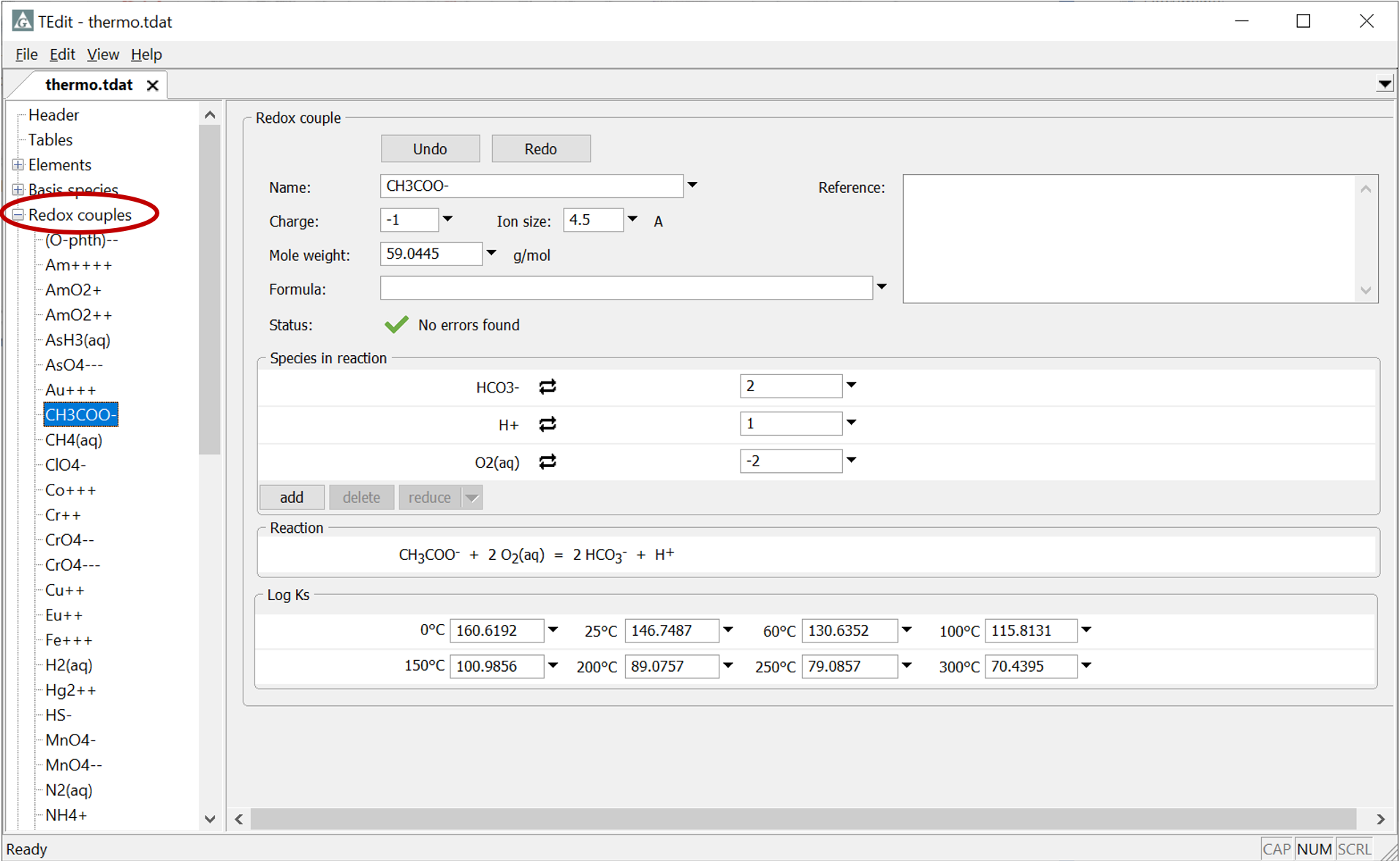Edit the 60°C log K field
Image resolution: width=1400 pixels, height=861 pixels.
(x=850, y=631)
